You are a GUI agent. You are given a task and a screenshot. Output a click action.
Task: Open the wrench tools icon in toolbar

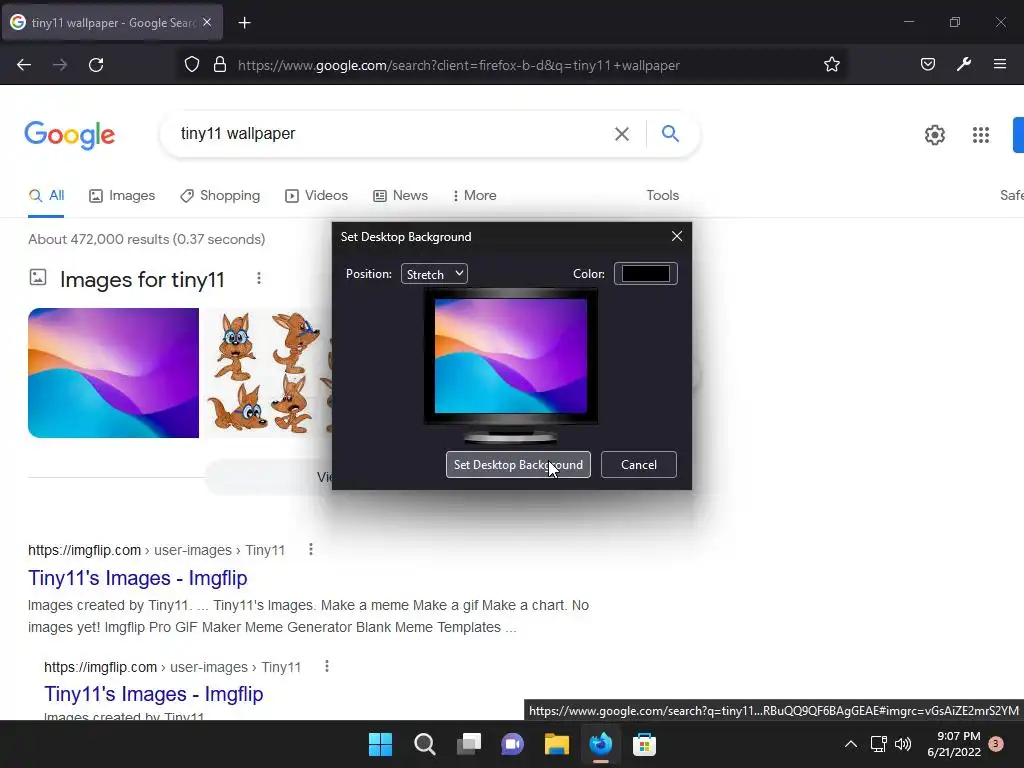964,64
